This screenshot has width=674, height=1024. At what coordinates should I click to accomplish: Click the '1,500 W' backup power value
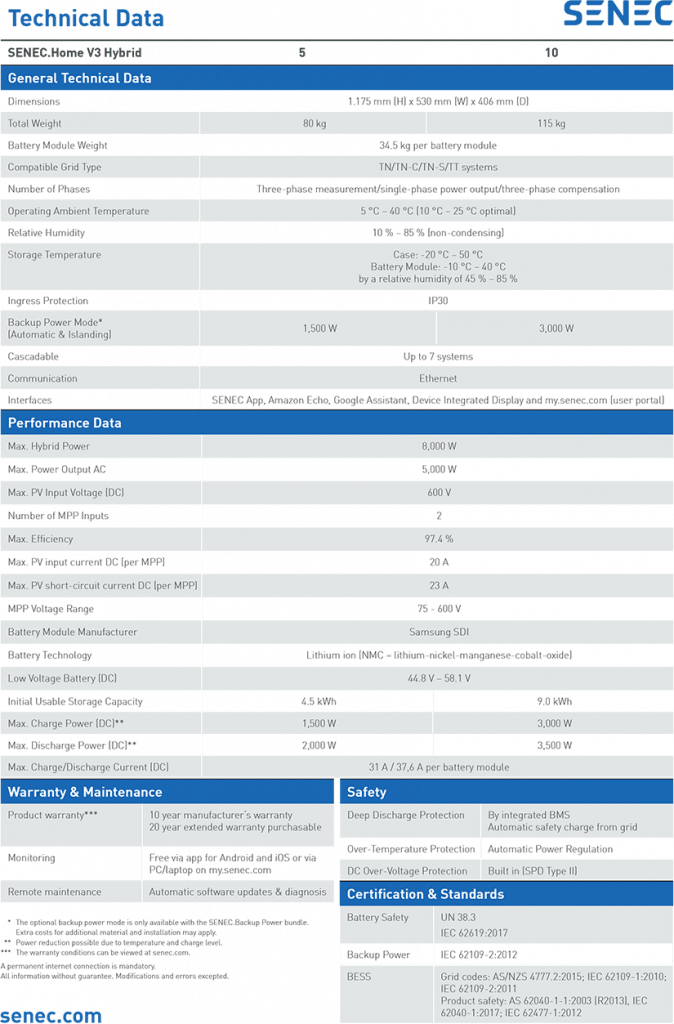click(x=319, y=328)
